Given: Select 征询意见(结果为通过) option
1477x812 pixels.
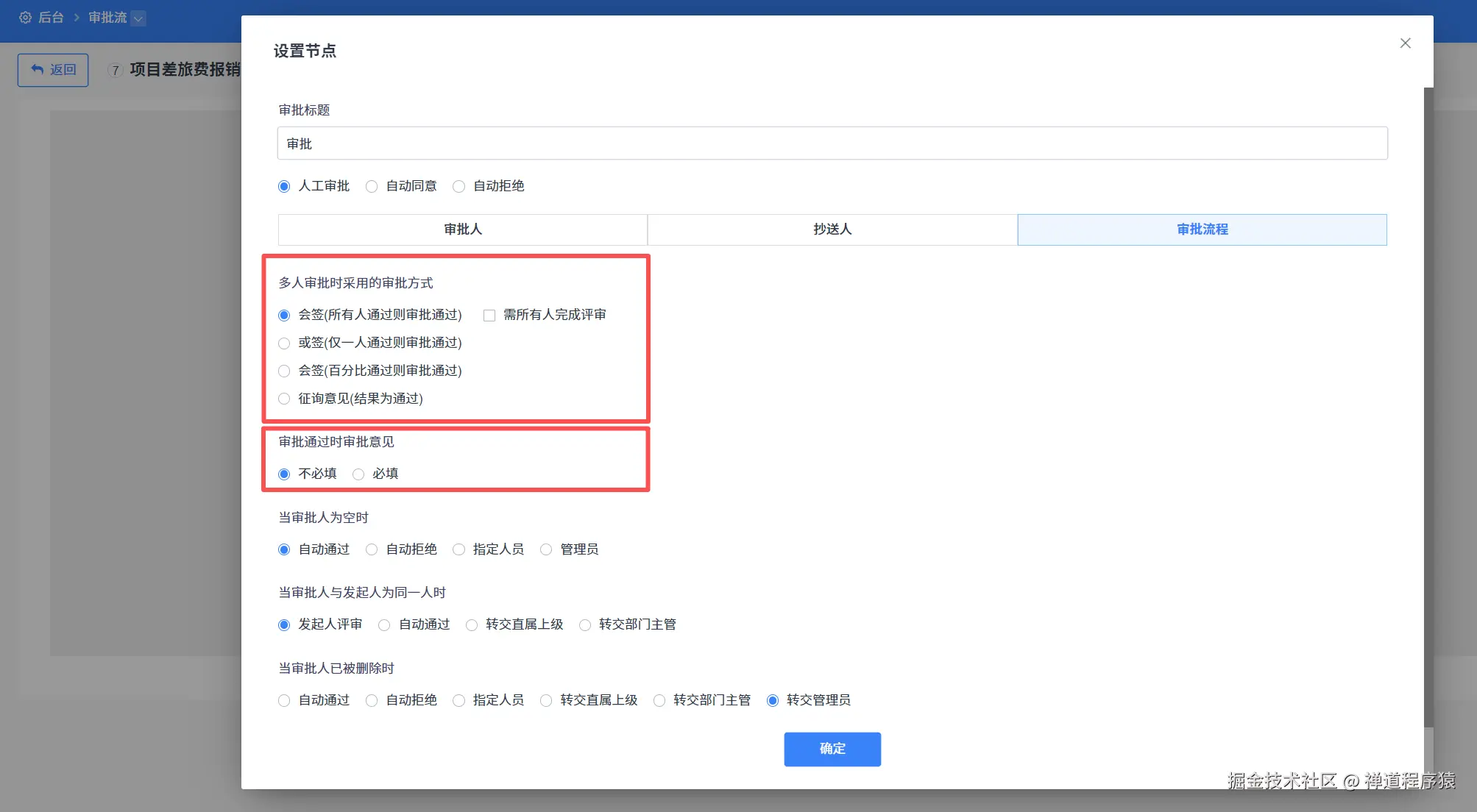Looking at the screenshot, I should (x=284, y=399).
